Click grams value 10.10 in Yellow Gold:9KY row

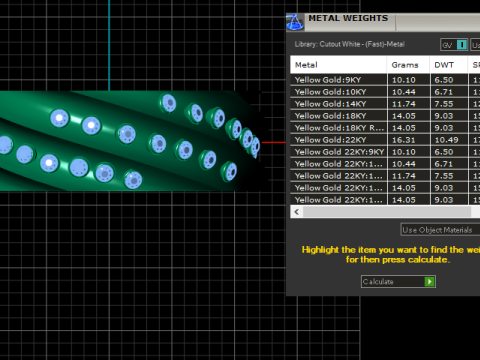tap(404, 80)
